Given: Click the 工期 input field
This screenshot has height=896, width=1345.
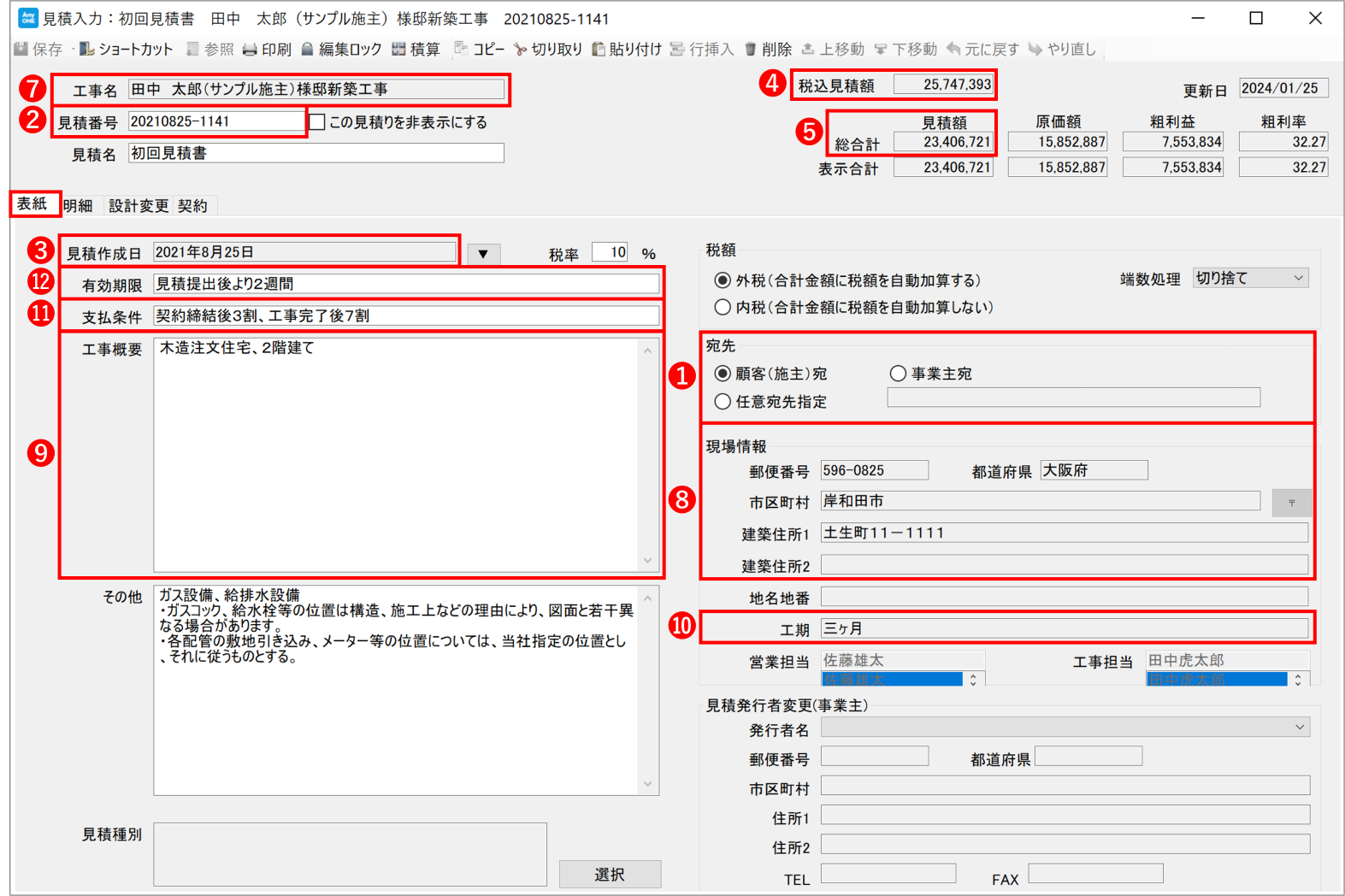Looking at the screenshot, I should (1063, 629).
